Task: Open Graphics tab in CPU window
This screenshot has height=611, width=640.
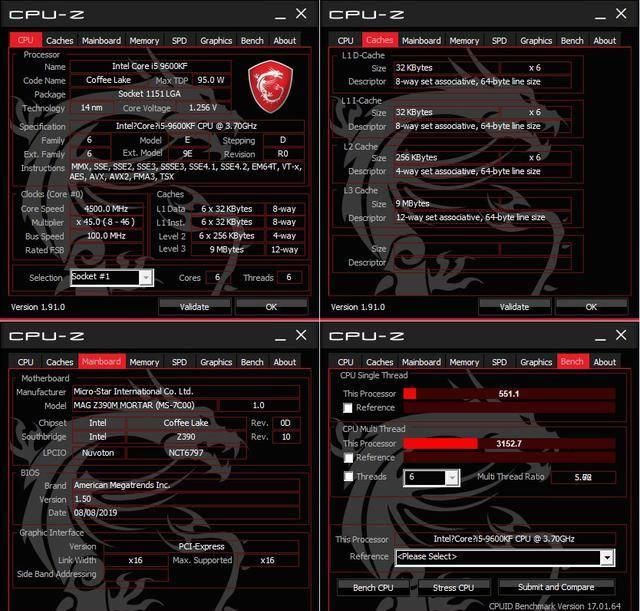Action: [x=216, y=40]
